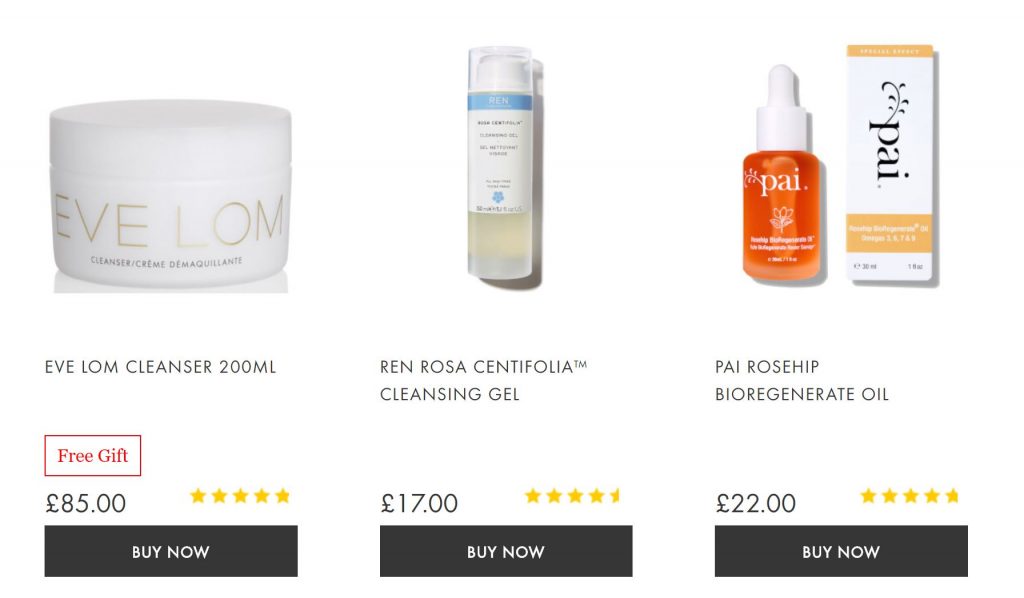Viewport: 1024px width, 598px height.
Task: Open the REN Rosa Centifolia Cleansing Gel title
Action: (484, 381)
